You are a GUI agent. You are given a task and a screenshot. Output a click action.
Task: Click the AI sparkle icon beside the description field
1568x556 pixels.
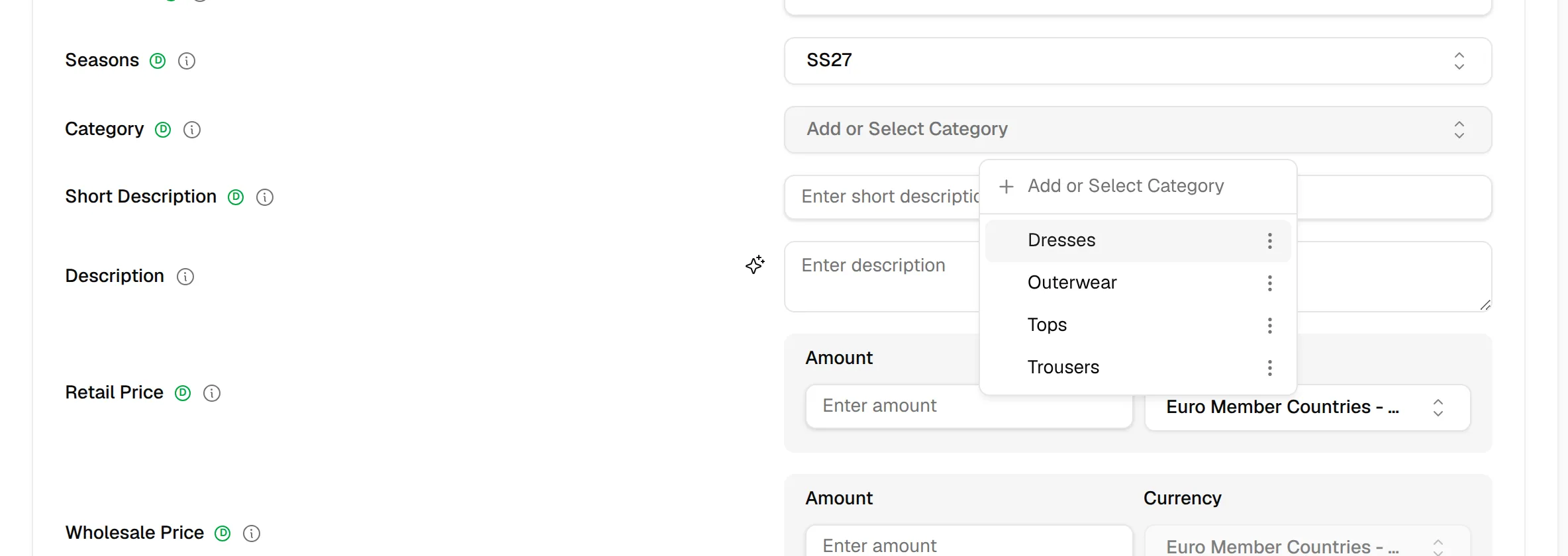(x=755, y=265)
